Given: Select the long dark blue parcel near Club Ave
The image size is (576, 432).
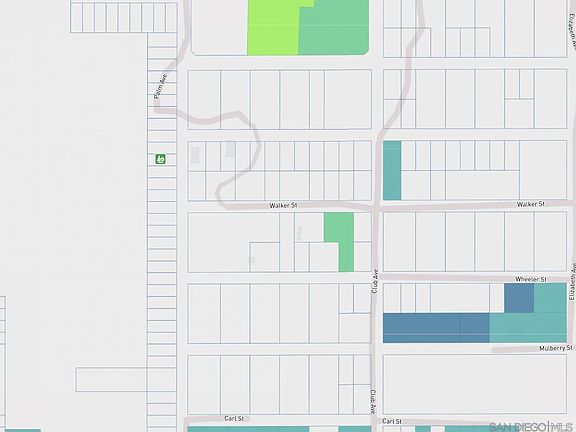Looking at the screenshot, I should click(x=436, y=328).
